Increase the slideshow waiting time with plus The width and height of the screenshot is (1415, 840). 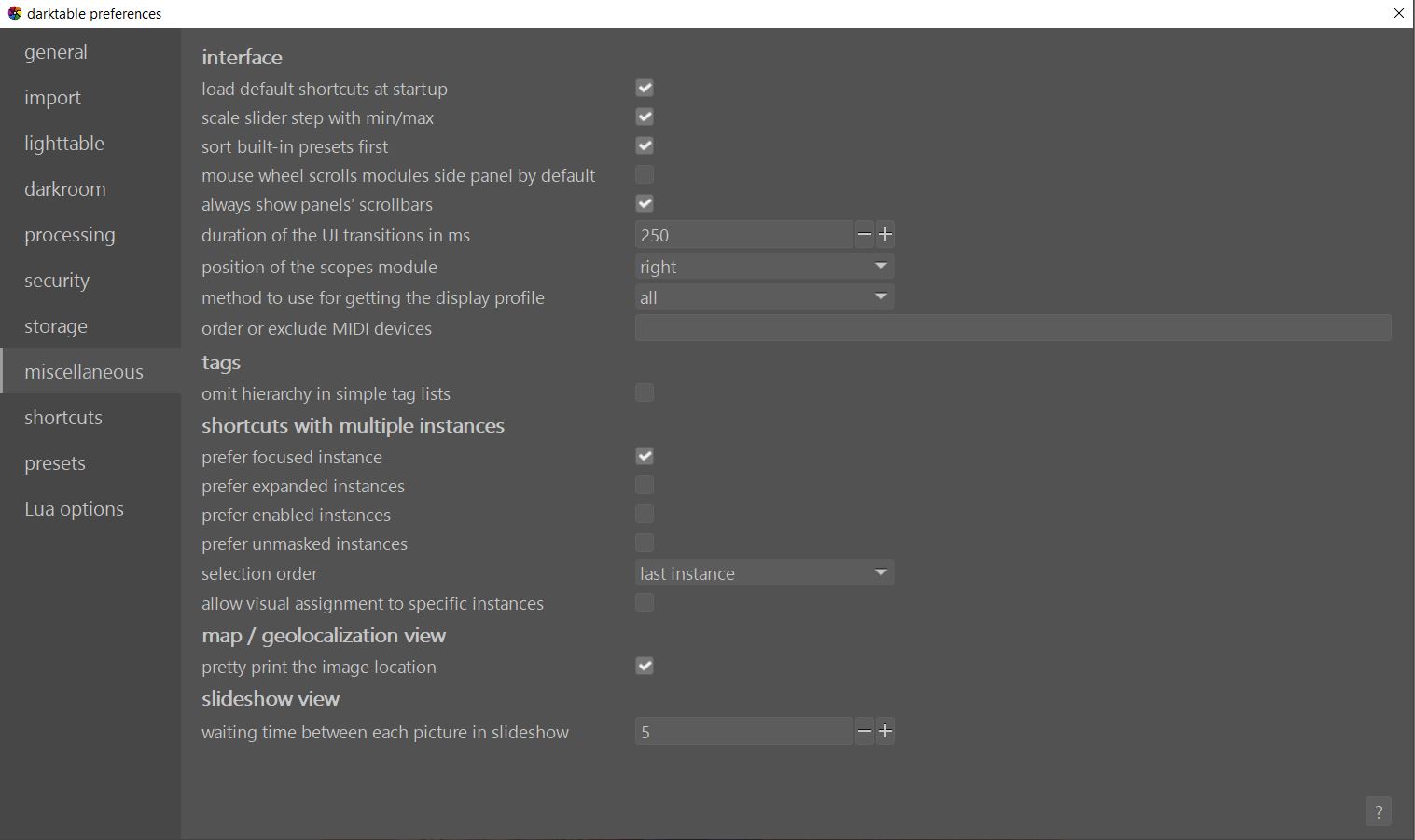885,731
